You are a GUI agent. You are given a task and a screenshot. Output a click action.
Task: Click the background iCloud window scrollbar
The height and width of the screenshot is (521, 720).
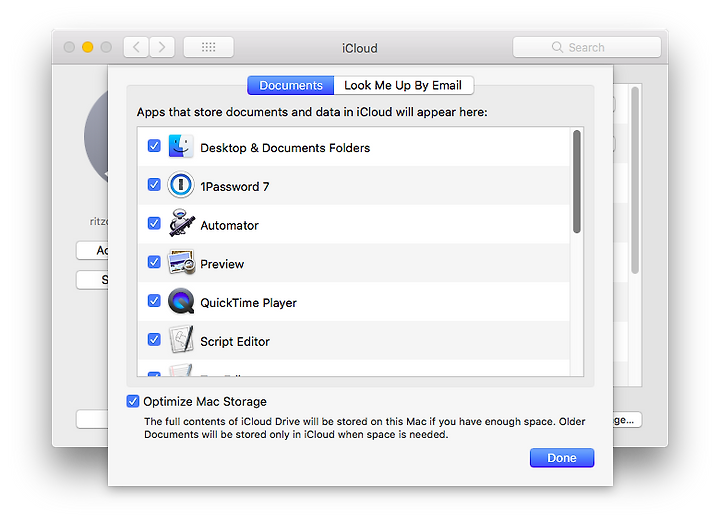635,180
